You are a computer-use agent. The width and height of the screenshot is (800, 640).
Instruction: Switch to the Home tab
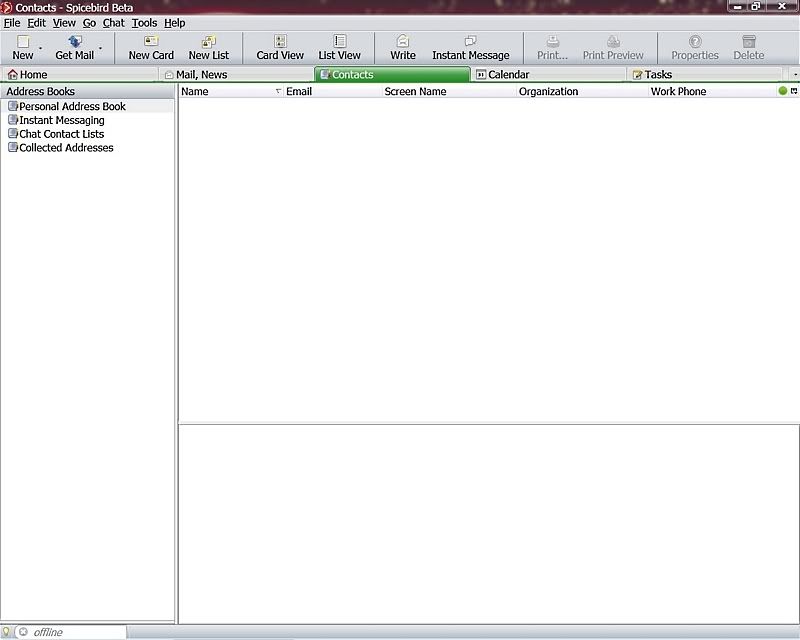coord(80,75)
